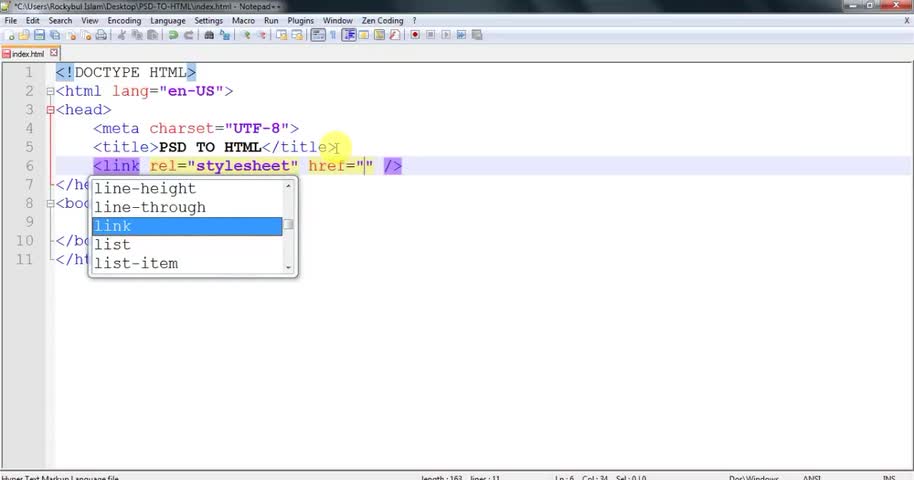This screenshot has width=914, height=480.
Task: Click the Stop Recording macro icon
Action: pos(430,35)
